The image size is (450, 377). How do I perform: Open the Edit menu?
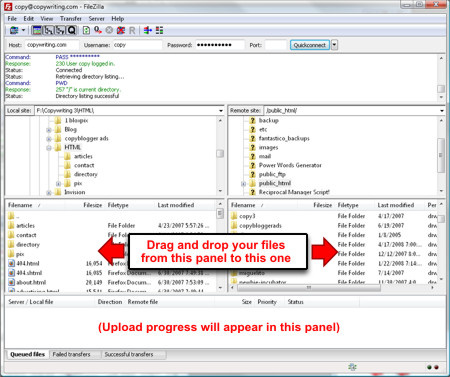point(29,19)
